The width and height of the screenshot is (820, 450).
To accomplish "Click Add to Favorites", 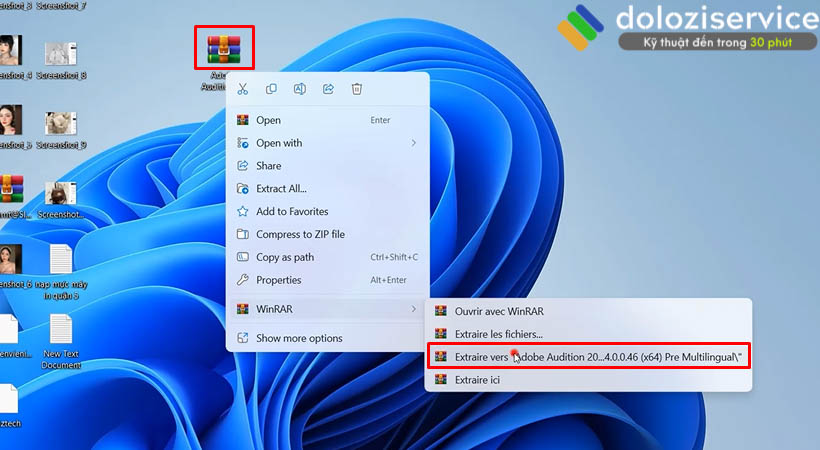I will tap(292, 211).
